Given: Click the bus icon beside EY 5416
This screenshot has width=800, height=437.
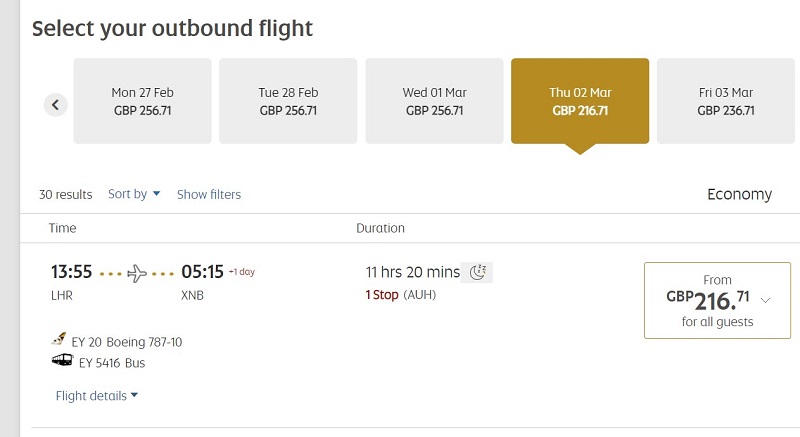Looking at the screenshot, I should click(62, 361).
